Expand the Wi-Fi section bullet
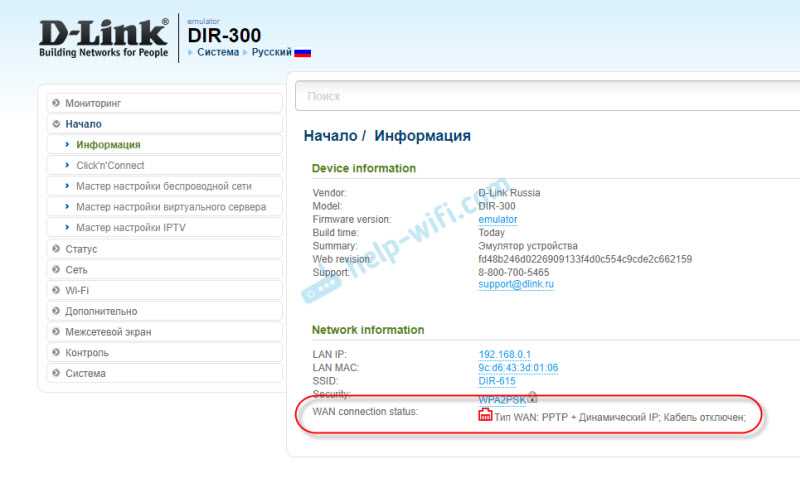The width and height of the screenshot is (800, 481). pyautogui.click(x=56, y=290)
